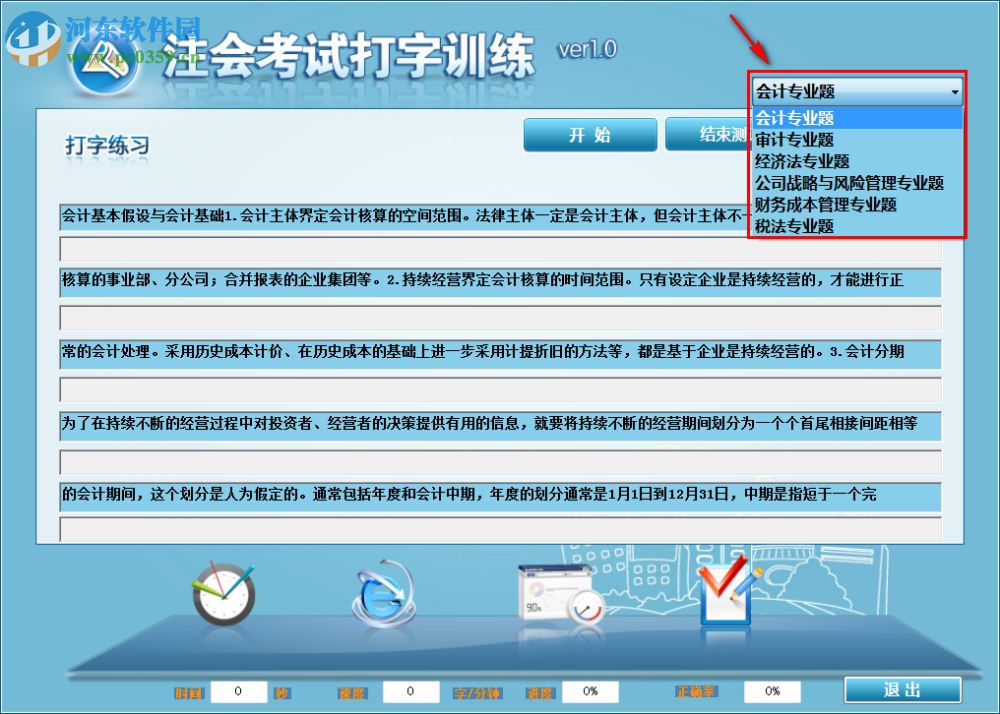The width and height of the screenshot is (1000, 714).
Task: Click the 正确率 accuracy percentage field
Action: pyautogui.click(x=770, y=690)
